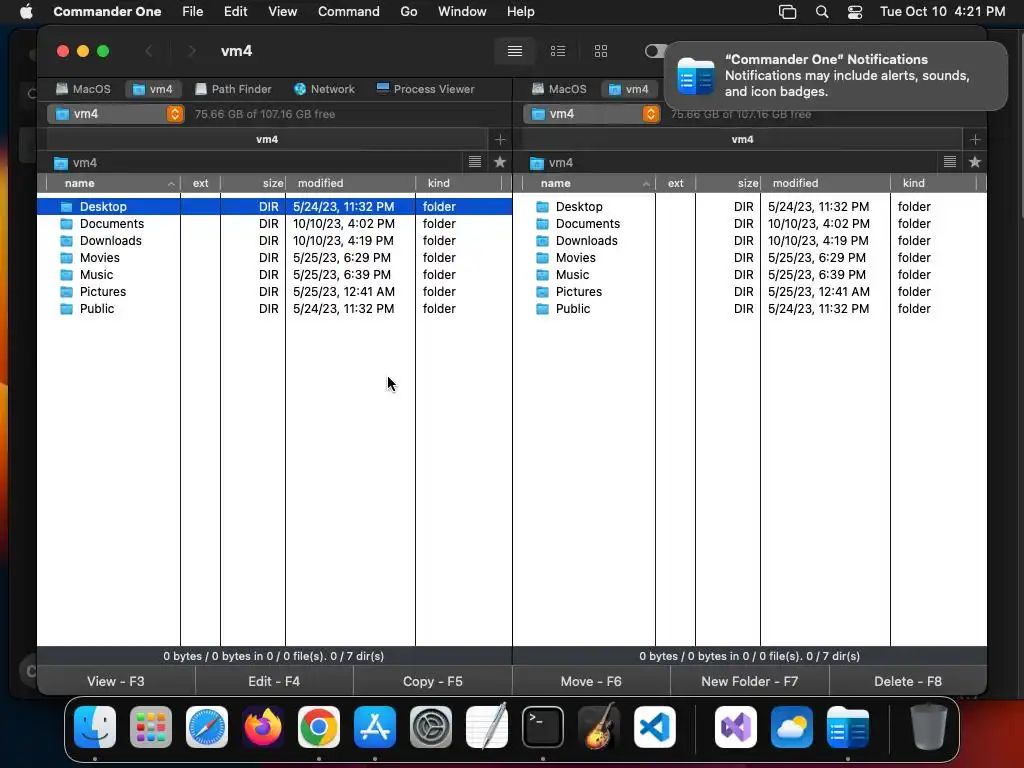Select Documents folder in left panel

[x=274, y=223]
